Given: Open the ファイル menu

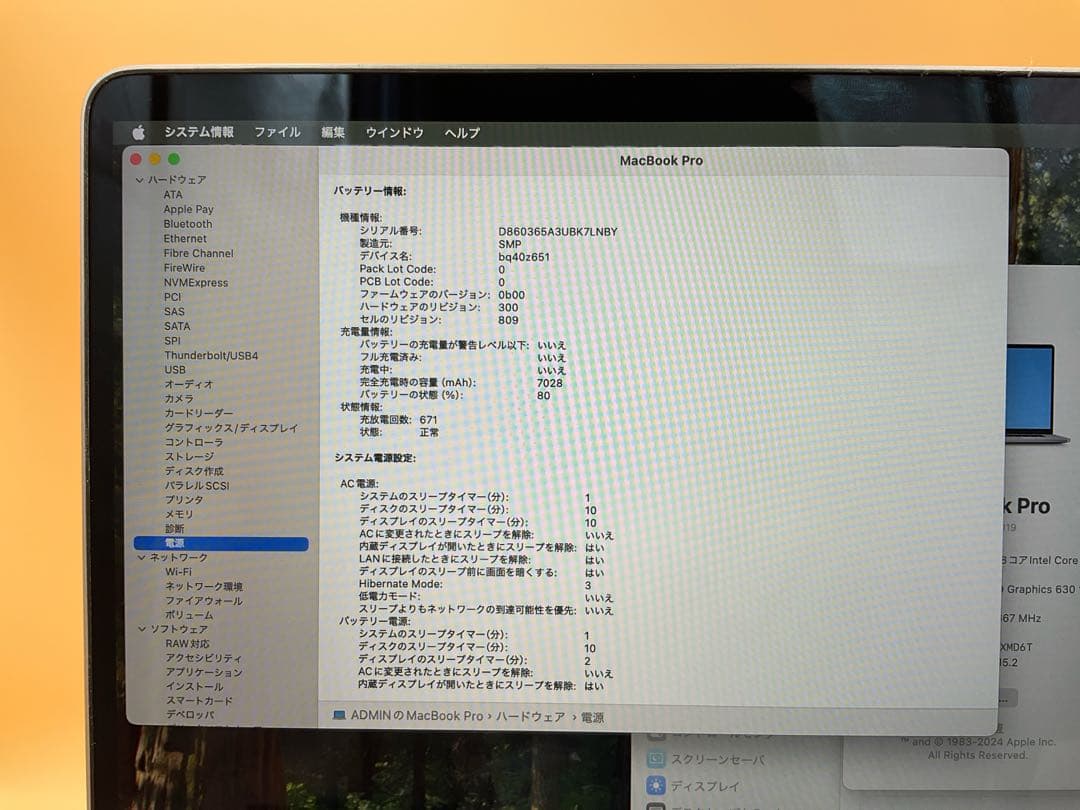Looking at the screenshot, I should click(277, 131).
